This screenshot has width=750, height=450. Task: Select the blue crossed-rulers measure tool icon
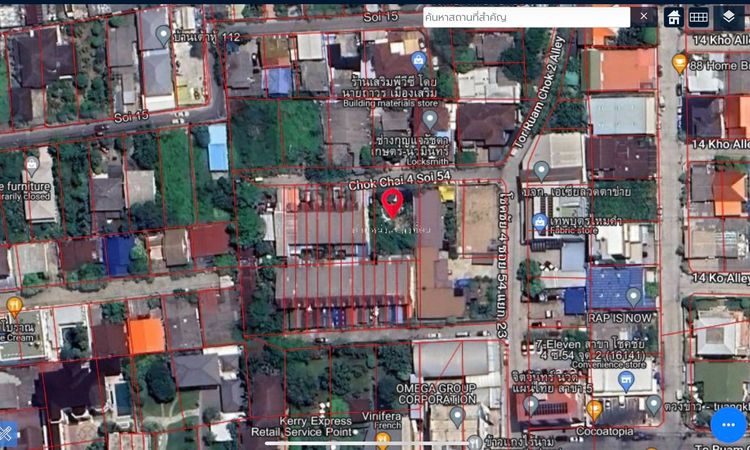(x=7, y=434)
